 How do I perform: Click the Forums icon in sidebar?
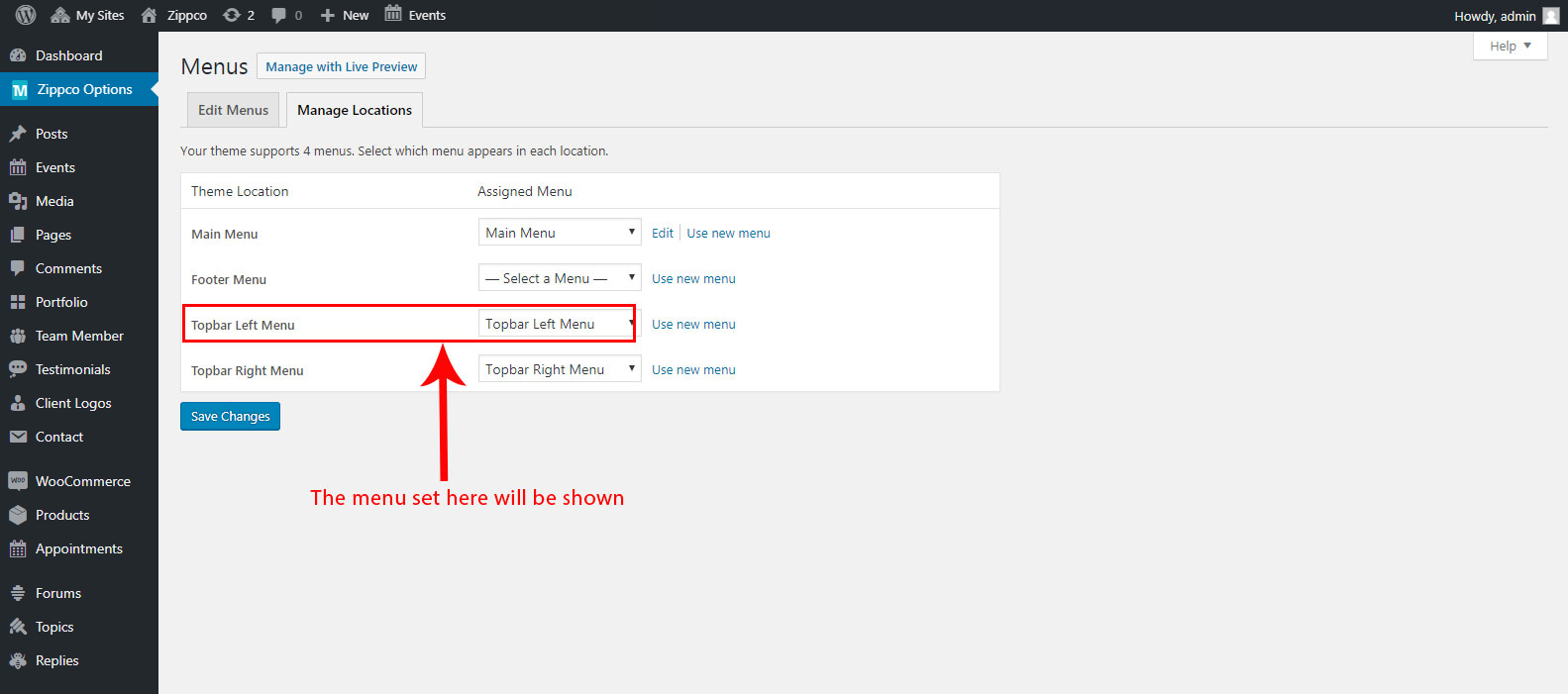18,593
